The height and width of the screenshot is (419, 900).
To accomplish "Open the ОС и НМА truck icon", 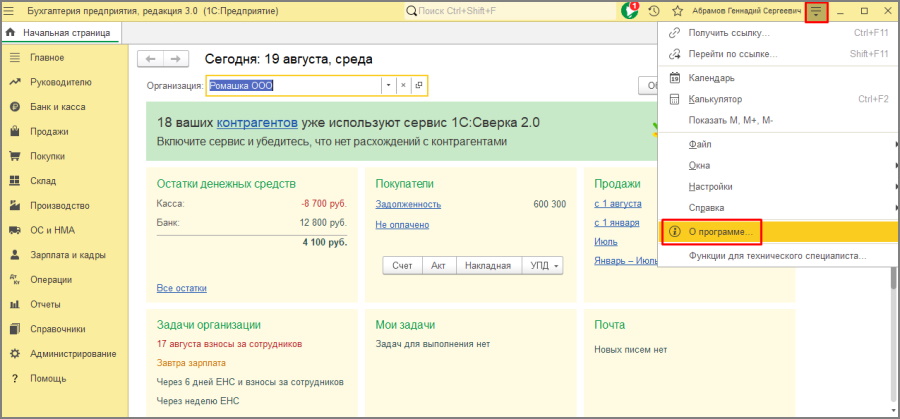I will [15, 231].
